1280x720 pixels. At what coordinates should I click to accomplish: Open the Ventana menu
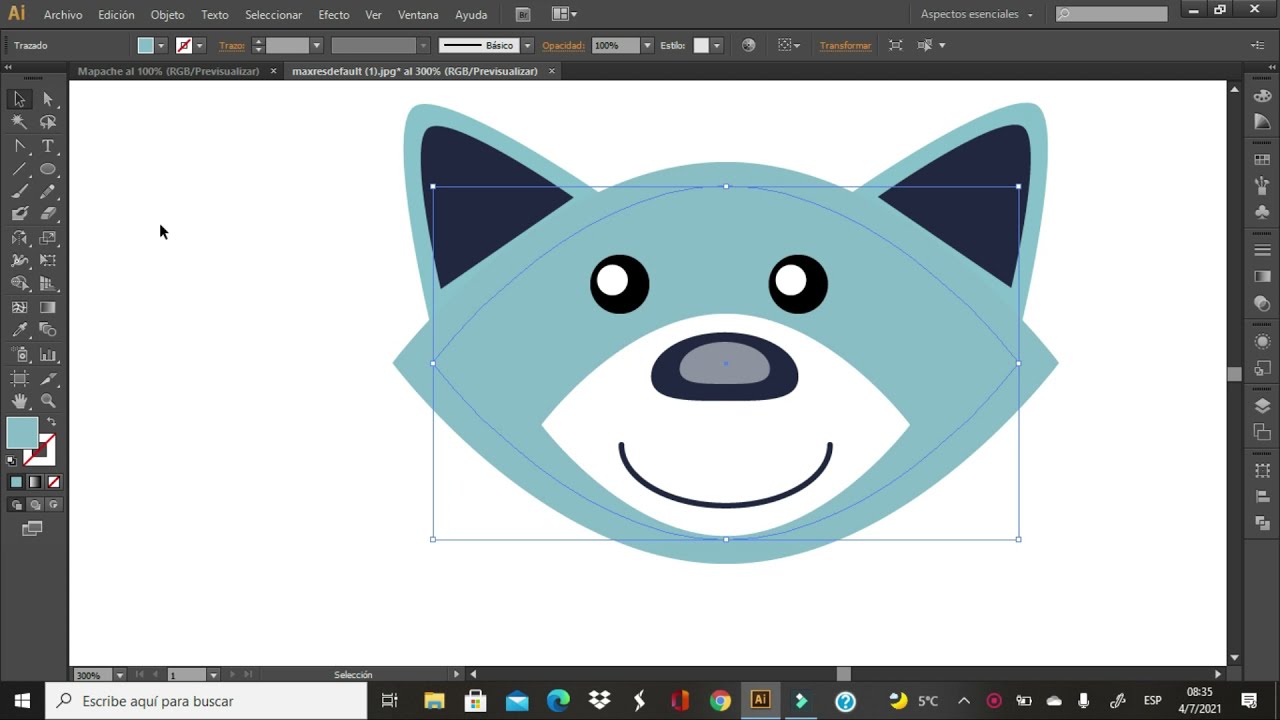[x=418, y=15]
